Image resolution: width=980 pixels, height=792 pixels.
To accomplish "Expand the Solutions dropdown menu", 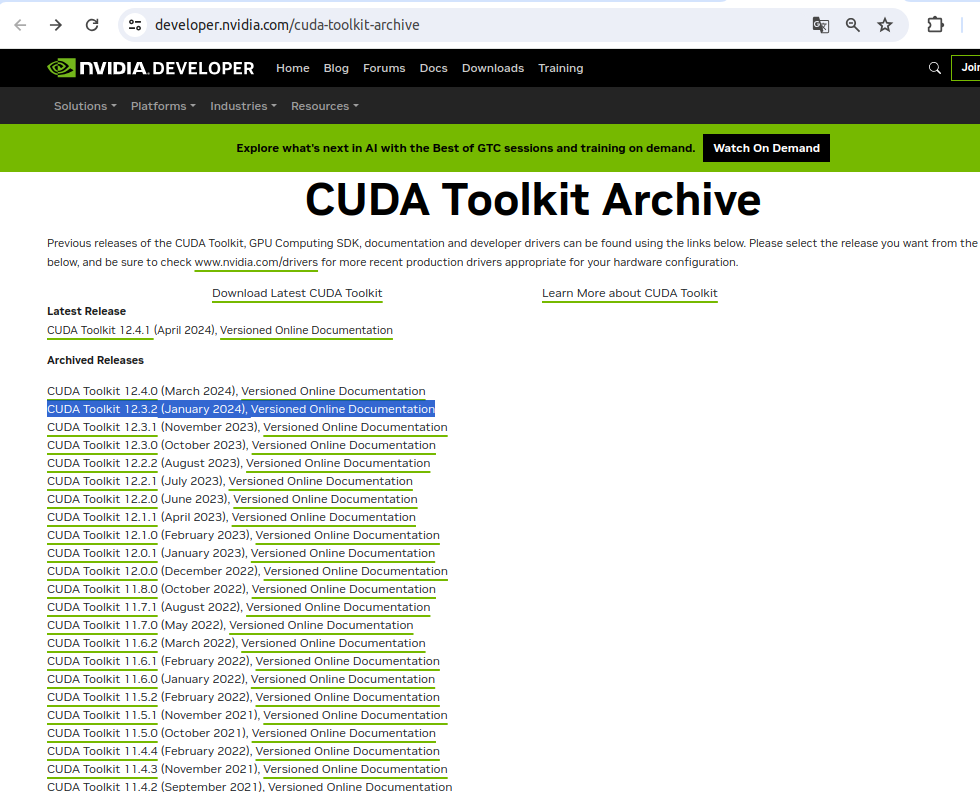I will [85, 106].
